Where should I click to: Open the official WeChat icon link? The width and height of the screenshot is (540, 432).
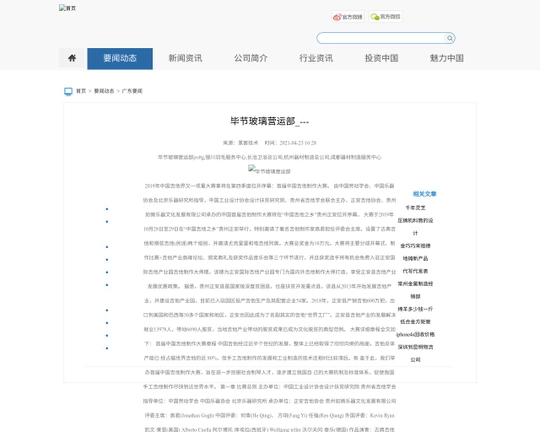pyautogui.click(x=386, y=17)
